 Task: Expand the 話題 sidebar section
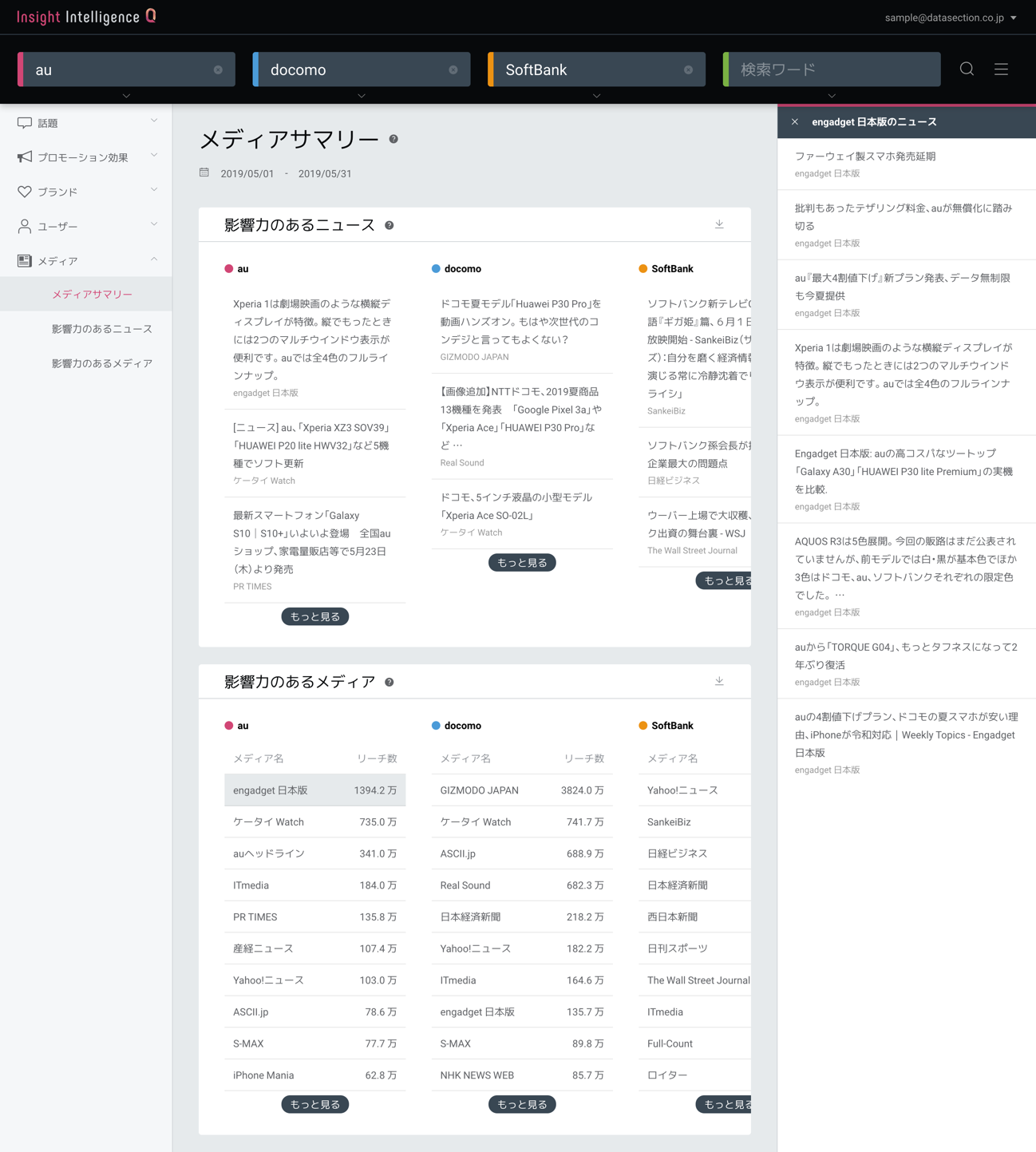coord(154,121)
